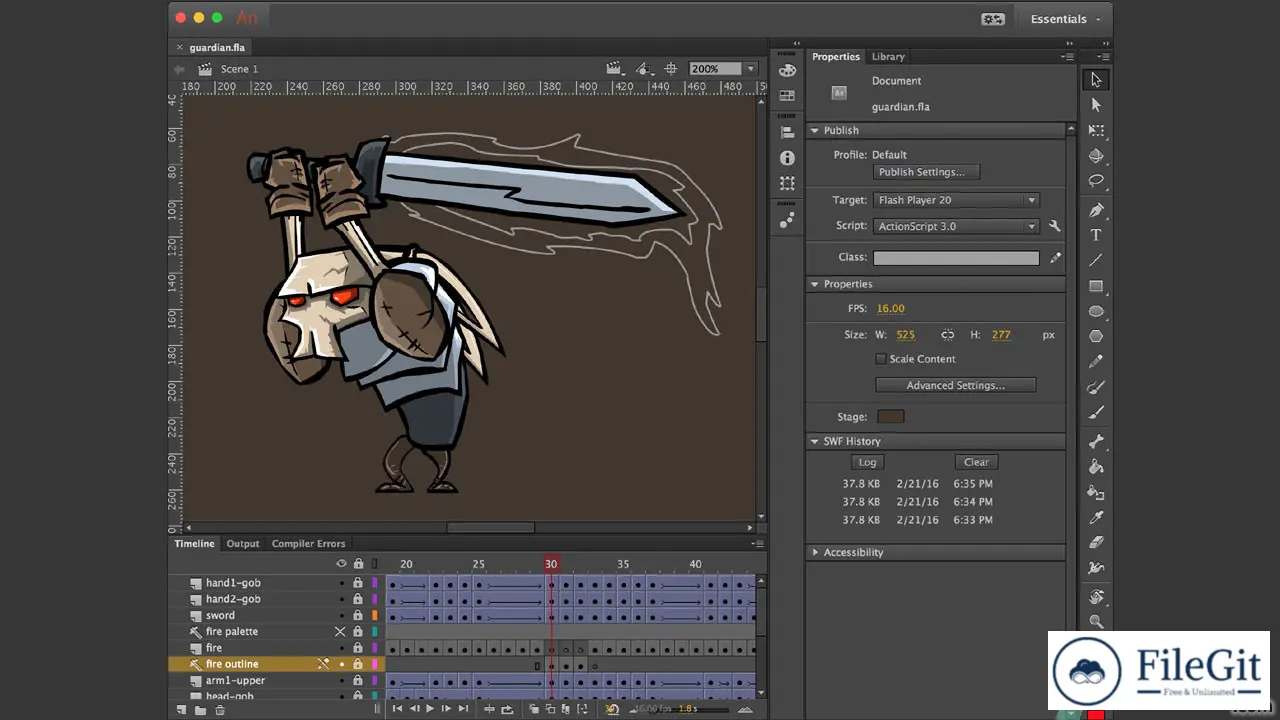Select the Pencil tool

[x=1096, y=362]
